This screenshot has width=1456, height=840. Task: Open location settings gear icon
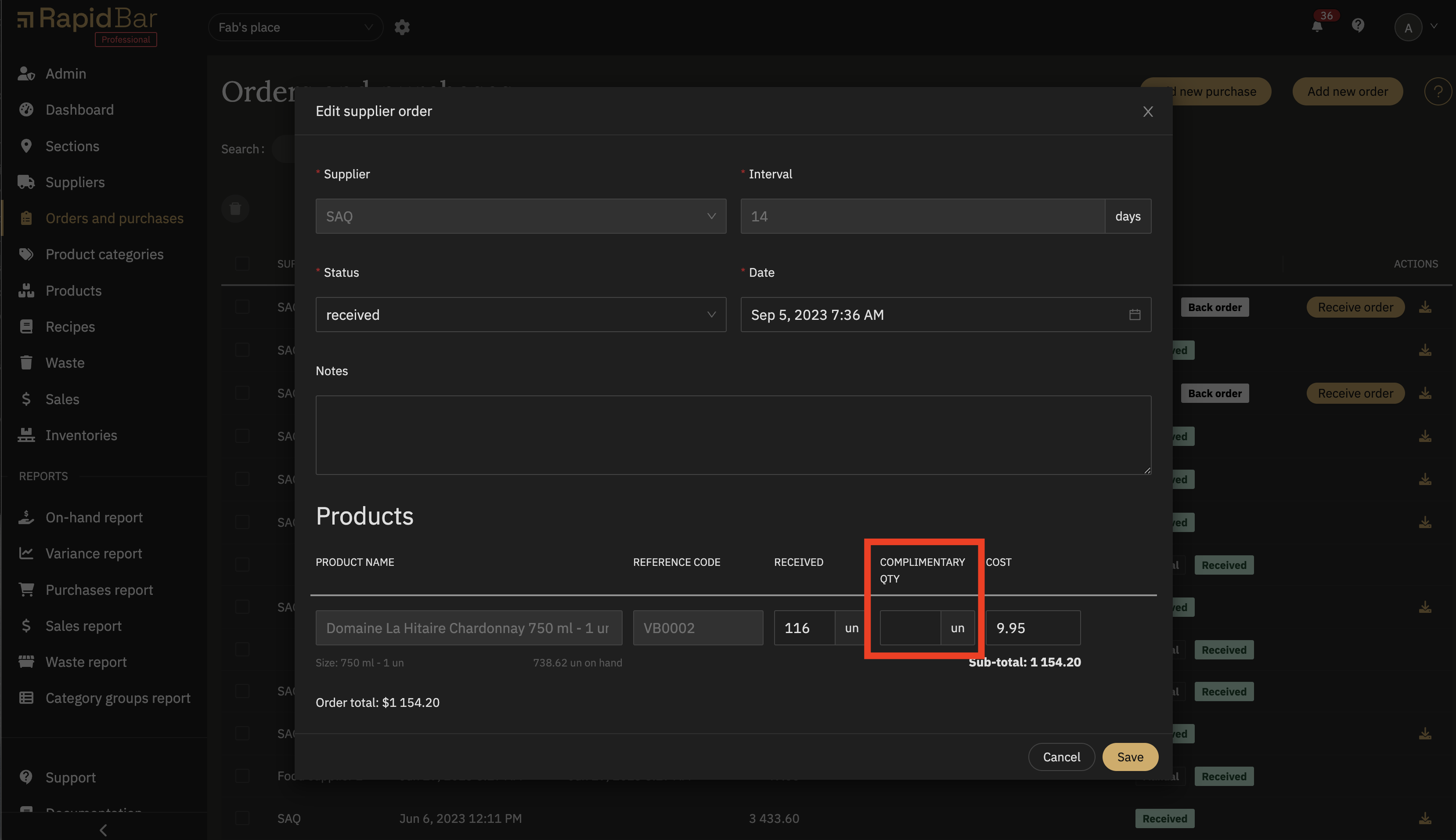402,27
